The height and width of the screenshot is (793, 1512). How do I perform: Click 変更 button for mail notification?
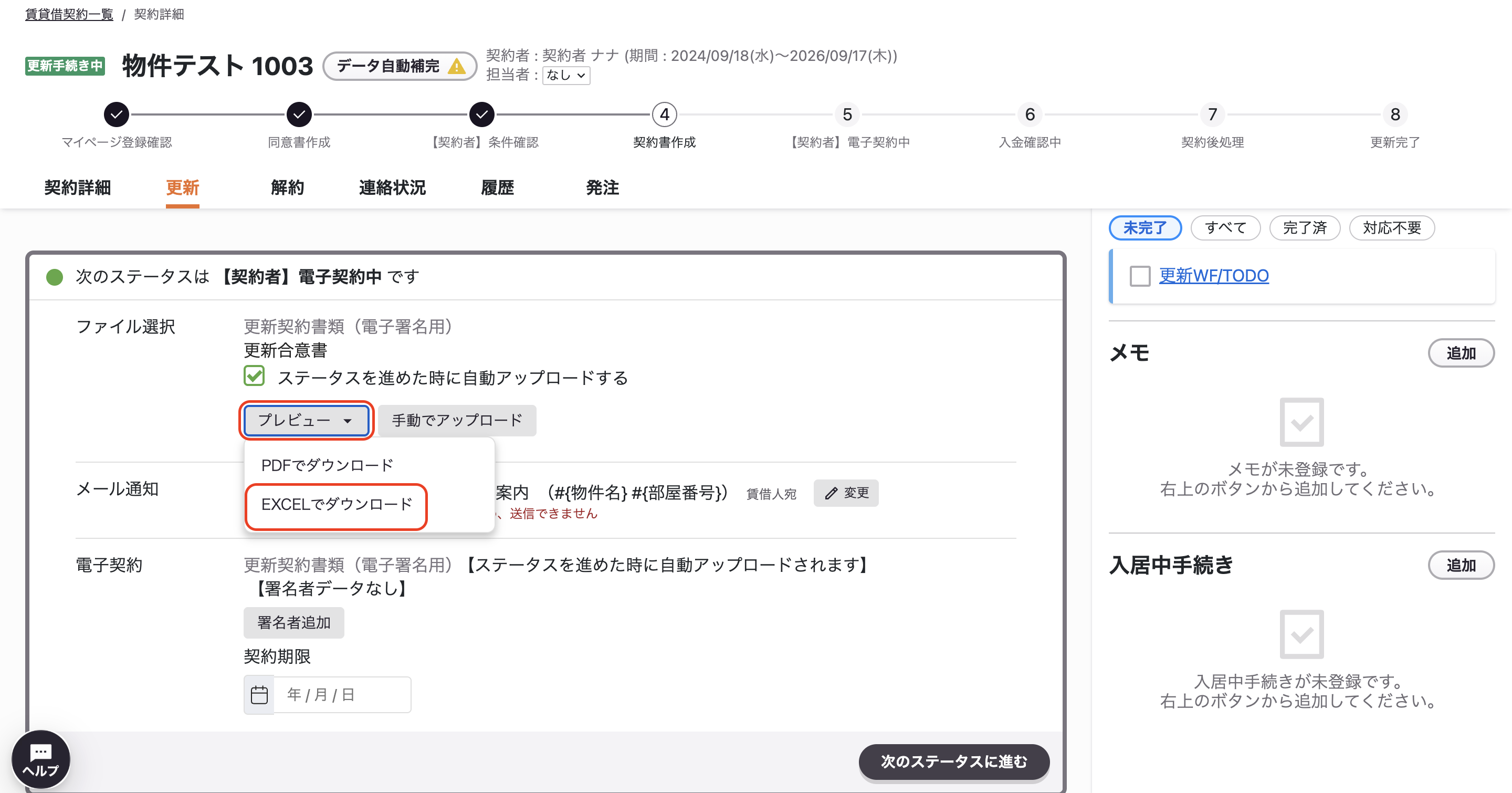(x=846, y=493)
